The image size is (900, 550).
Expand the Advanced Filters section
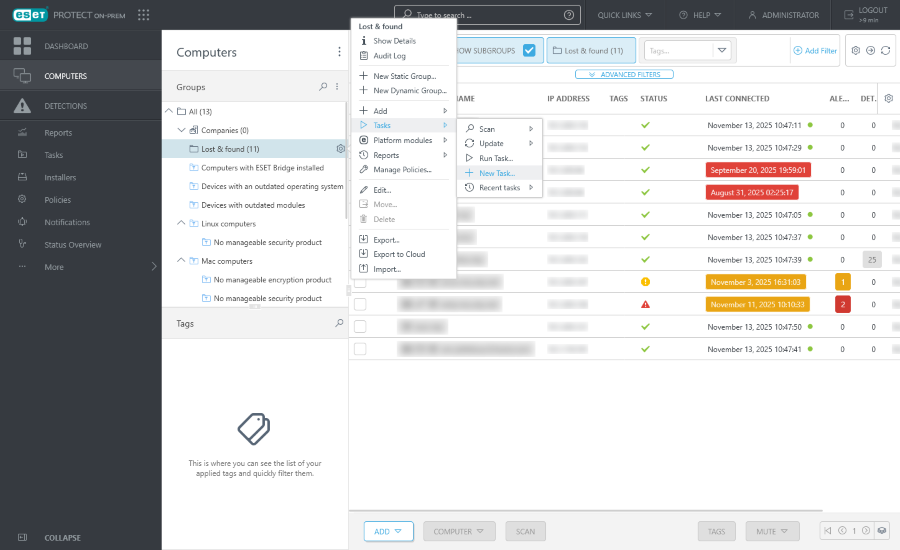[x=624, y=75]
